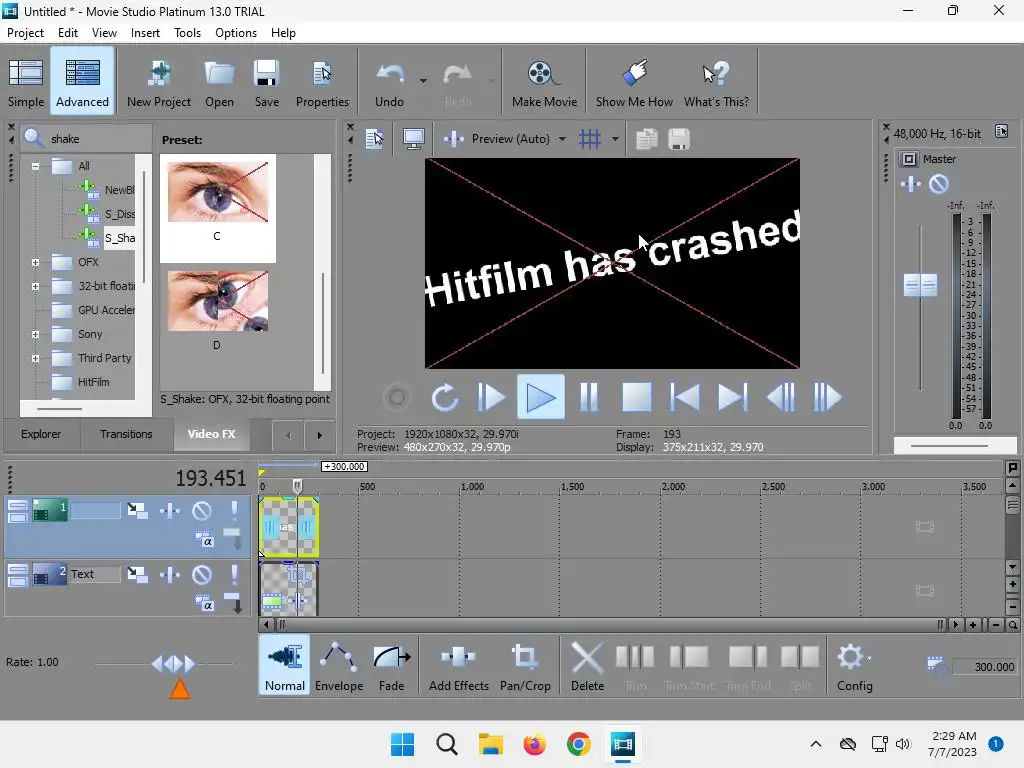The height and width of the screenshot is (768, 1024).
Task: Save the project
Action: (x=266, y=82)
